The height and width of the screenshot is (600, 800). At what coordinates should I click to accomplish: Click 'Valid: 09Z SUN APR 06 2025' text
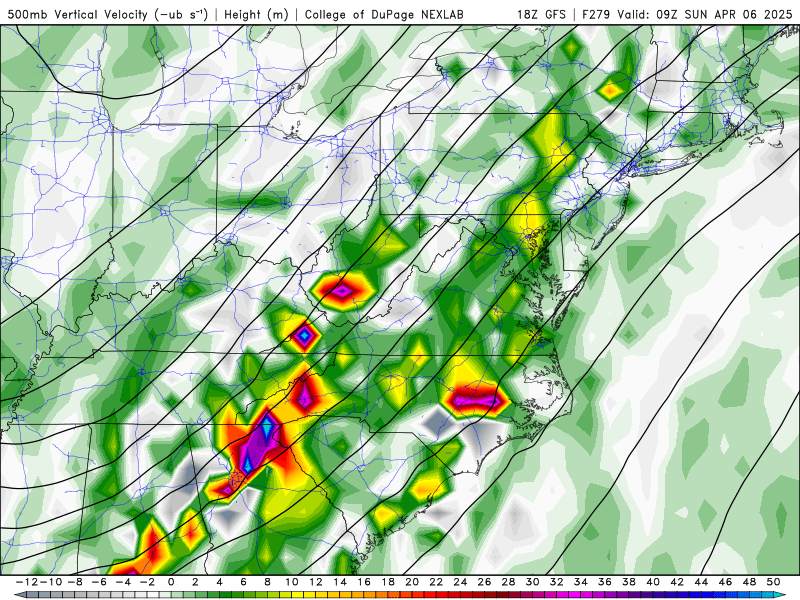705,14
